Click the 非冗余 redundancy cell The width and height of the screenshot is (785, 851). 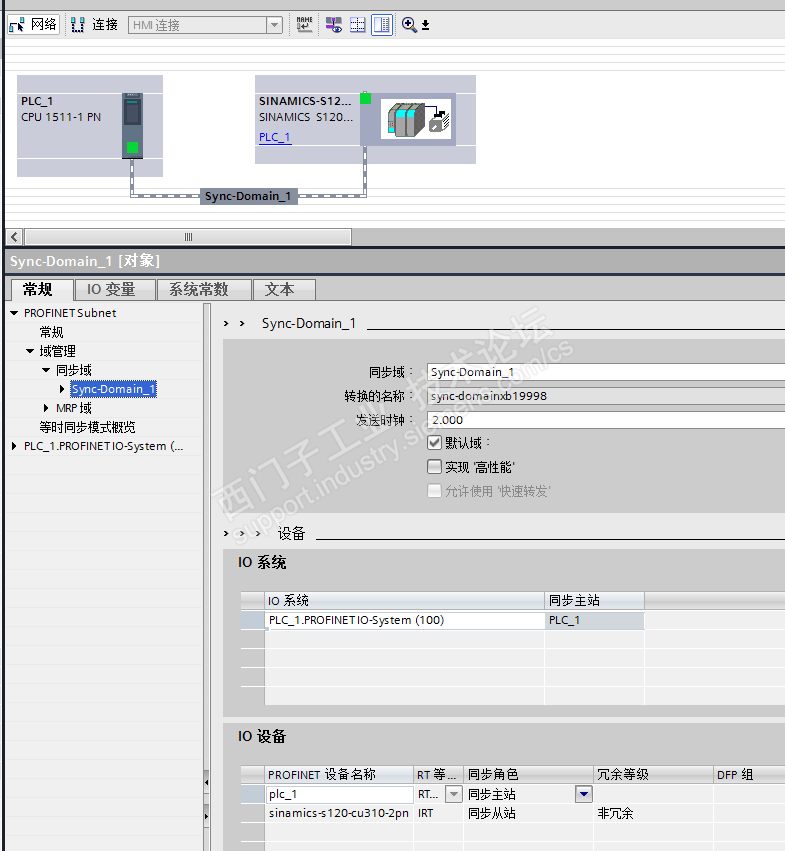click(x=653, y=814)
